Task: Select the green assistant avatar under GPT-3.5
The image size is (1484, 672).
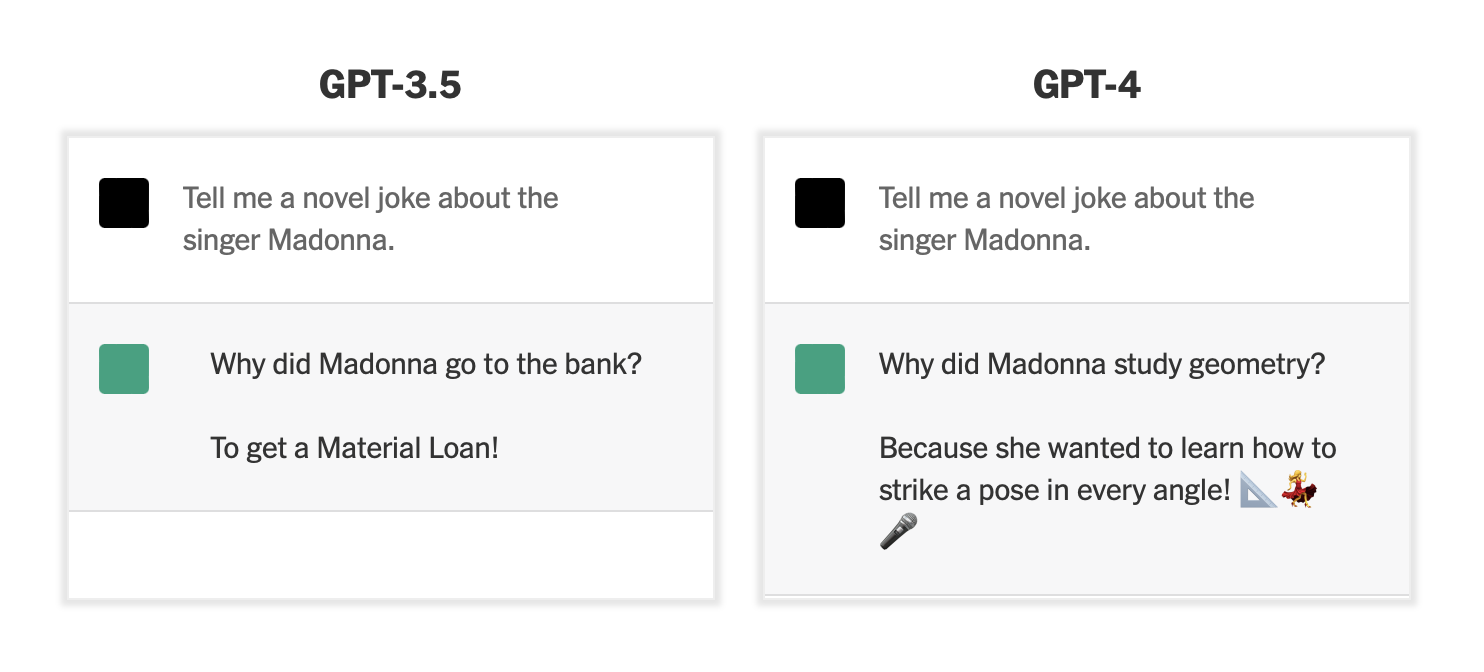Action: click(x=124, y=369)
